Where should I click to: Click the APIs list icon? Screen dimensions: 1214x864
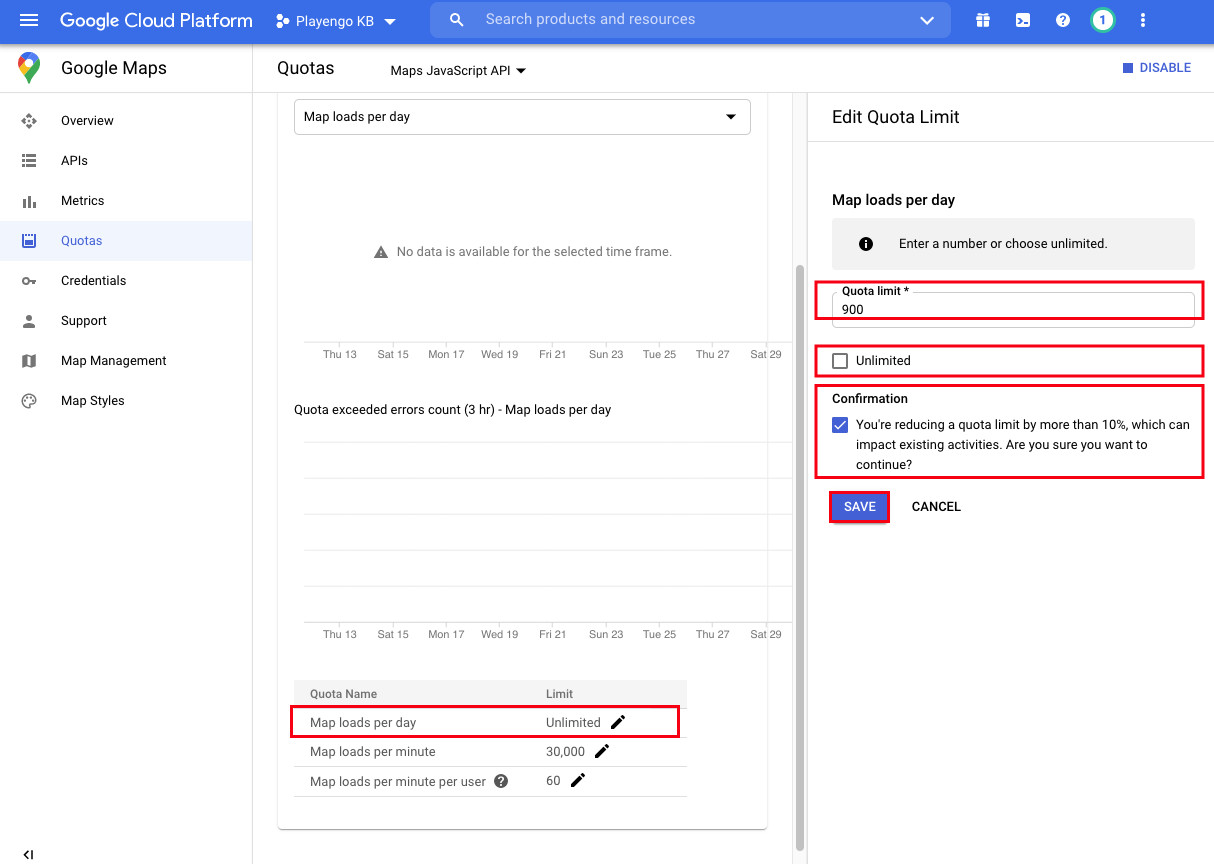(29, 161)
